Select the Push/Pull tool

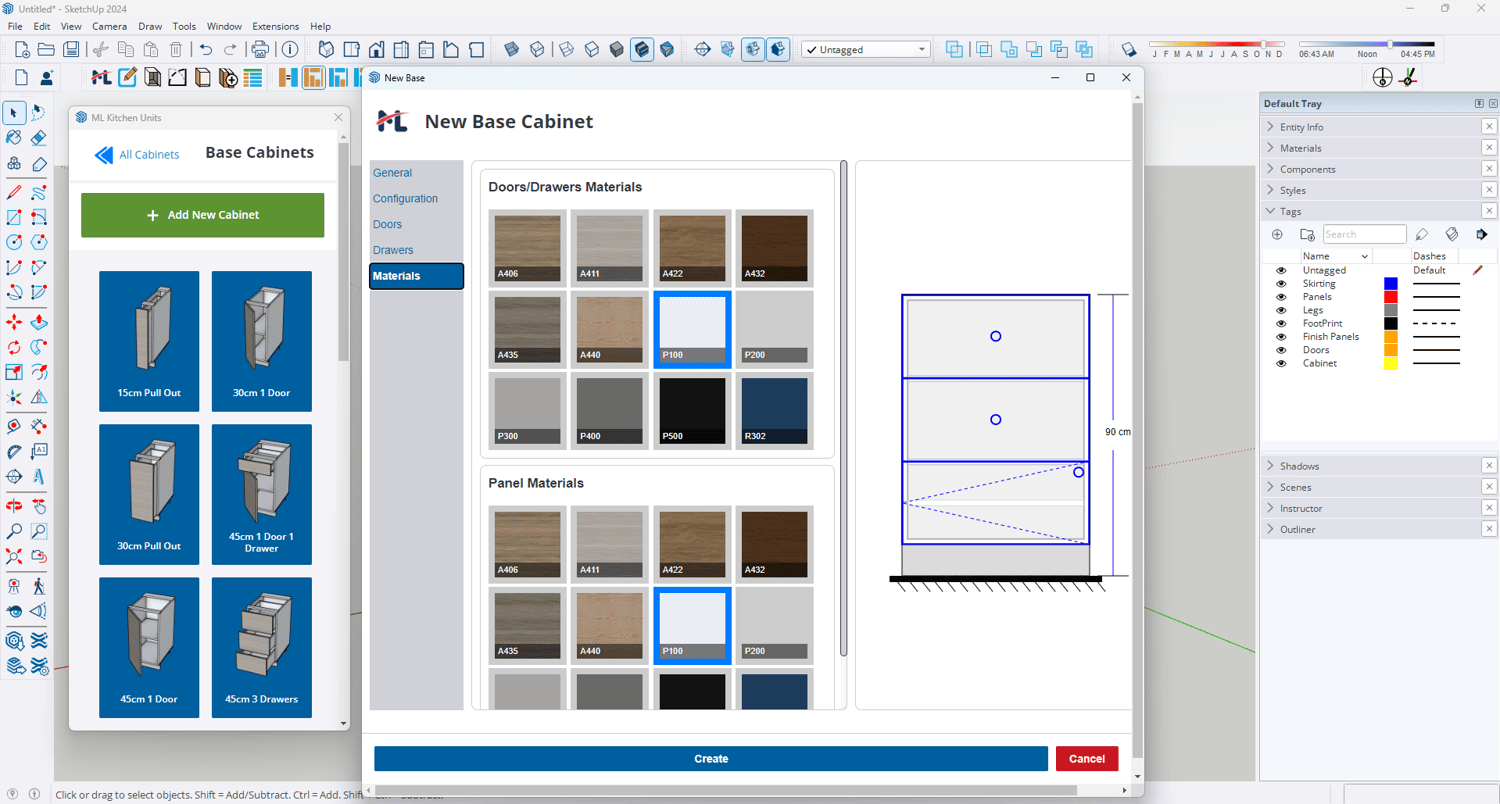[39, 322]
